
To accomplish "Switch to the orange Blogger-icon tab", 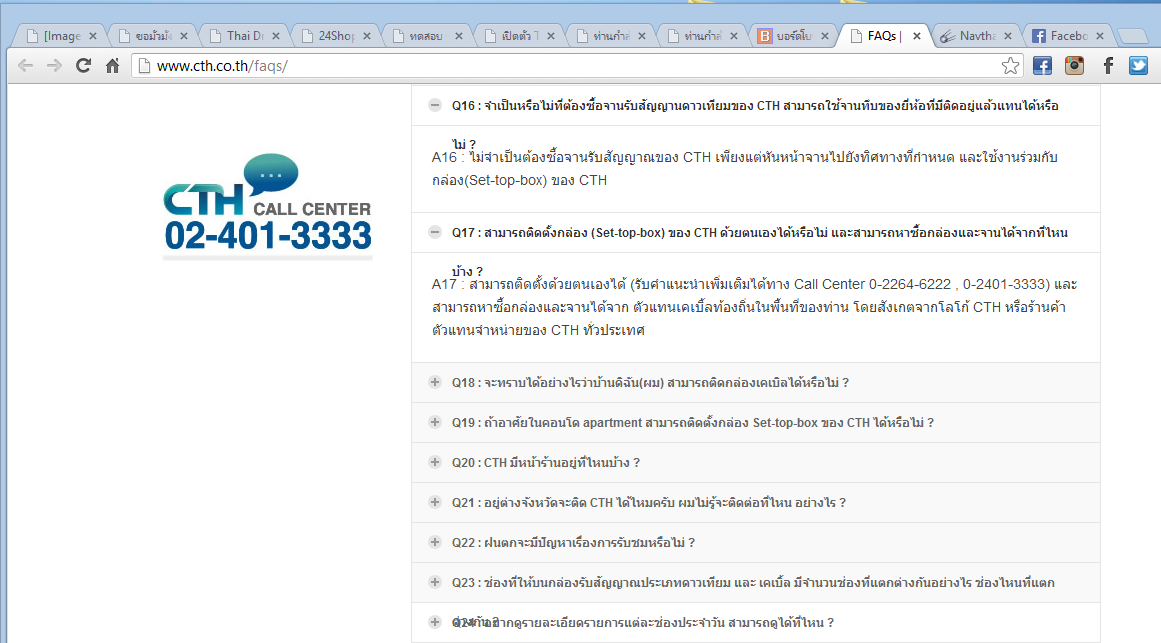I will (x=793, y=36).
